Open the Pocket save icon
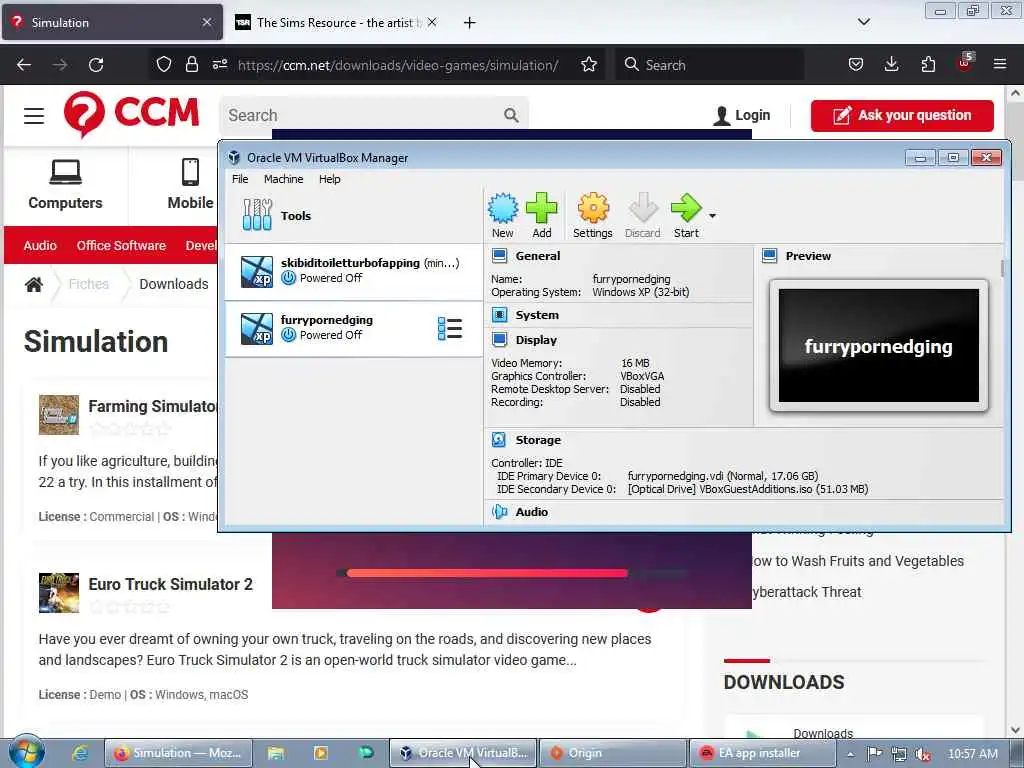This screenshot has height=768, width=1024. tap(856, 64)
